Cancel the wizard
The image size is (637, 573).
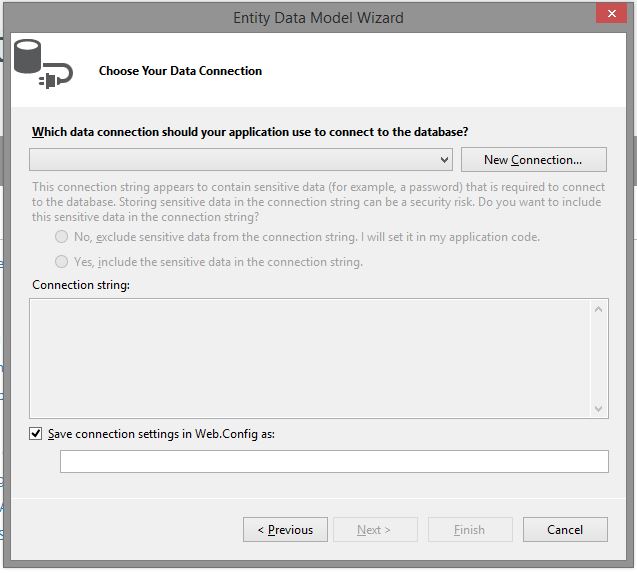pyautogui.click(x=565, y=530)
